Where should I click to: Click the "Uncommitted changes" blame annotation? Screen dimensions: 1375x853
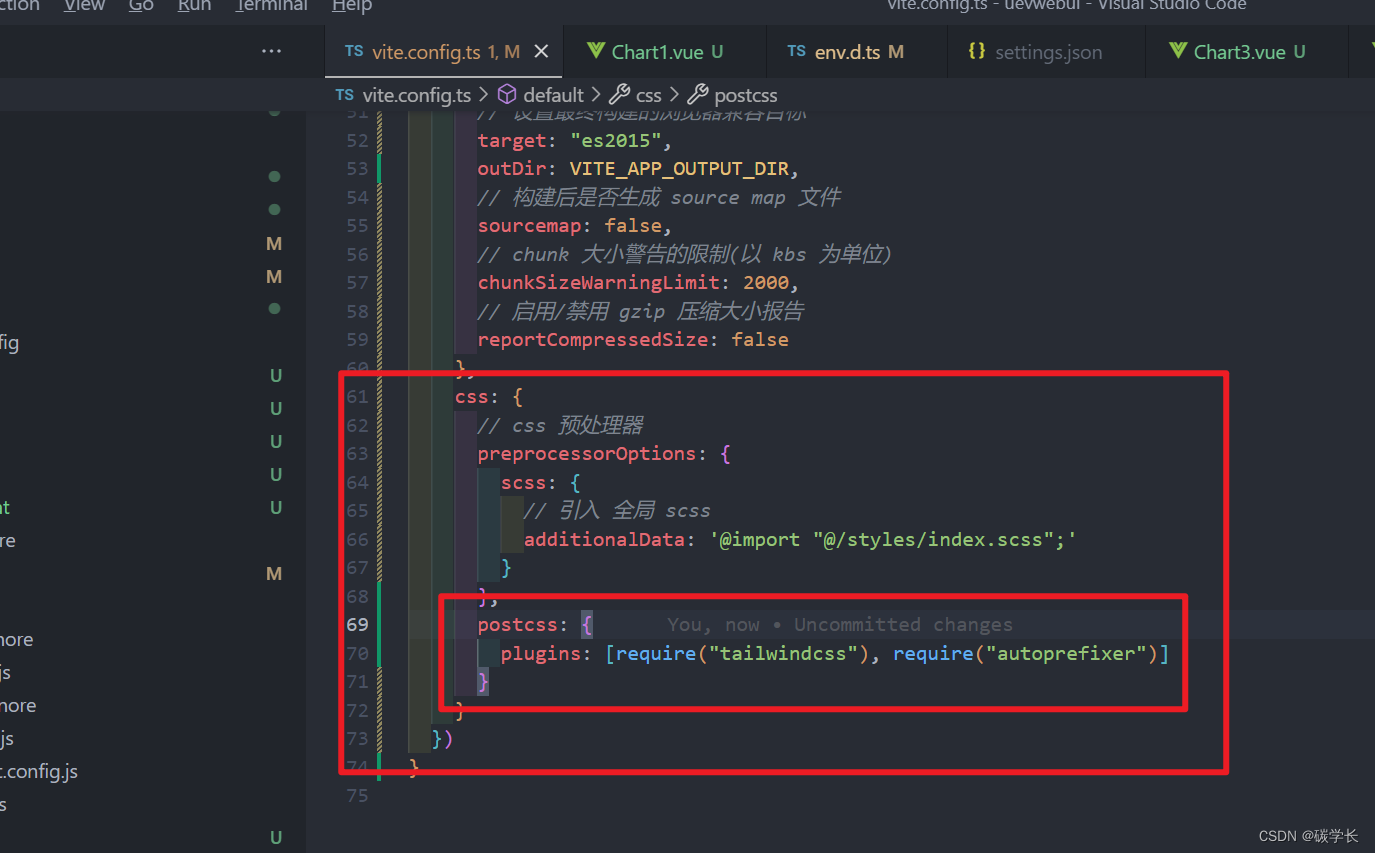pyautogui.click(x=903, y=625)
